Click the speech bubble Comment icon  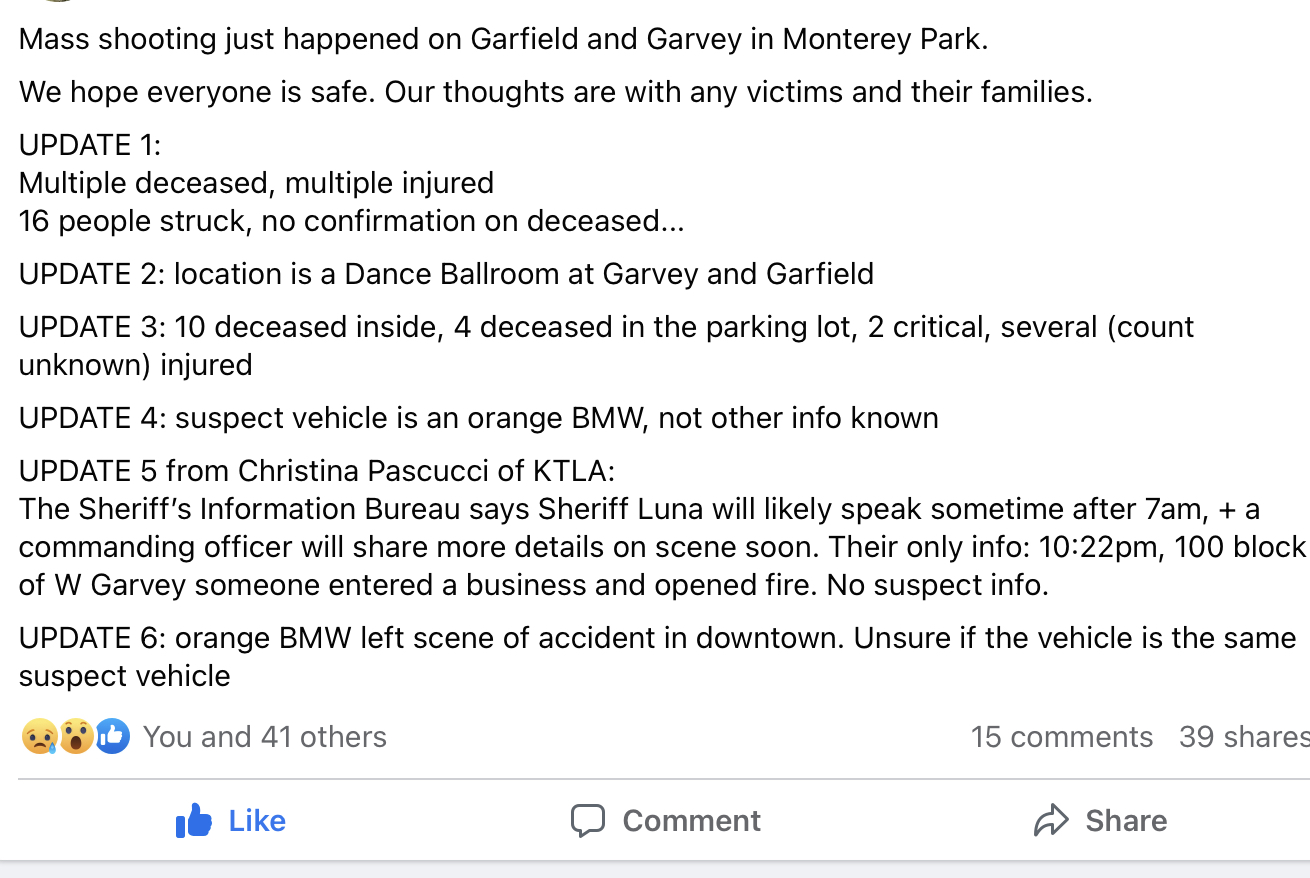588,821
